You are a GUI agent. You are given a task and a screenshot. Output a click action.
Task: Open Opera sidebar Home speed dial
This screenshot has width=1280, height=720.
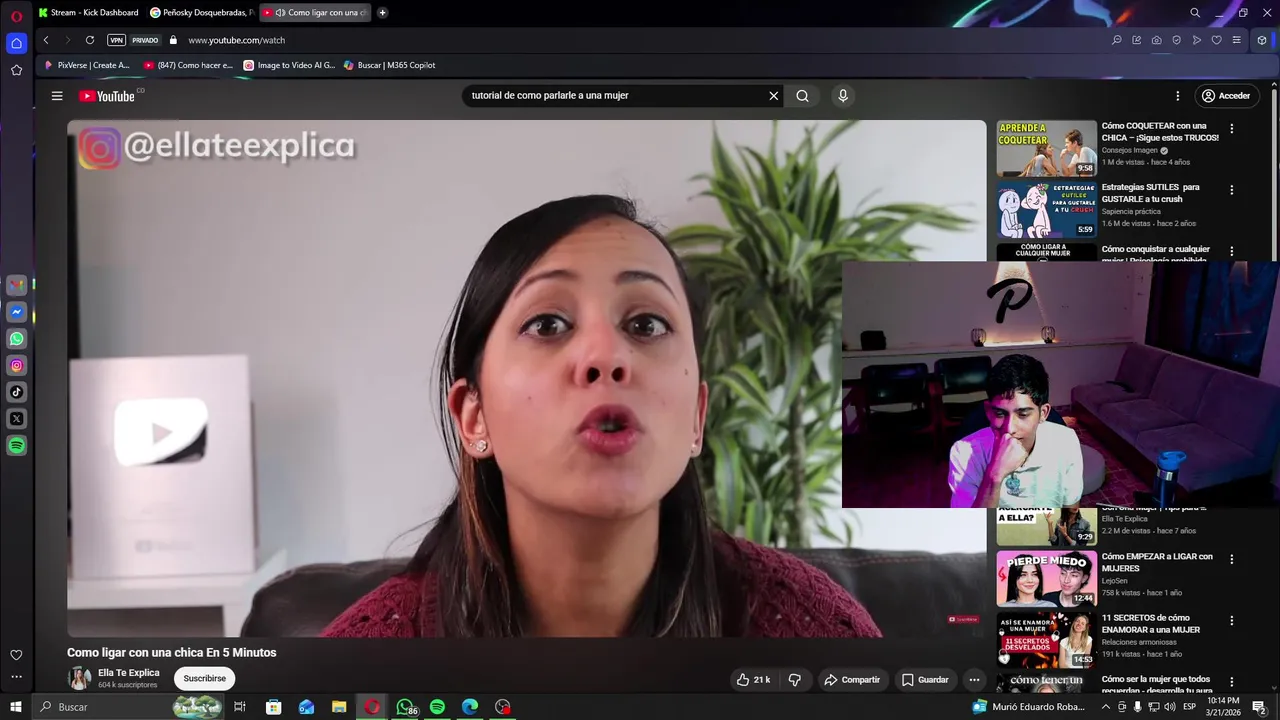(x=16, y=43)
